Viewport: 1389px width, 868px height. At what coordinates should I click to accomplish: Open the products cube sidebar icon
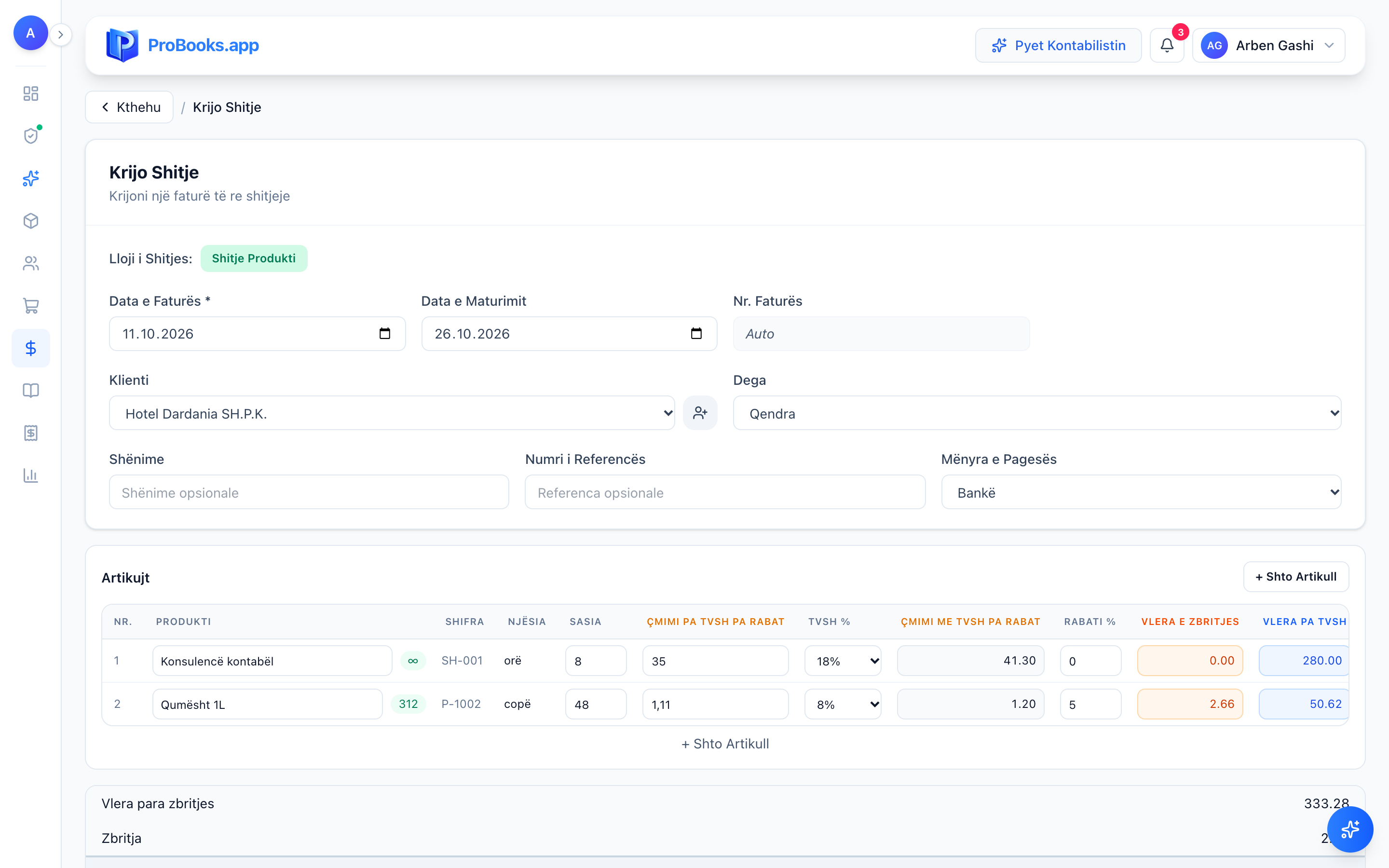click(x=30, y=221)
